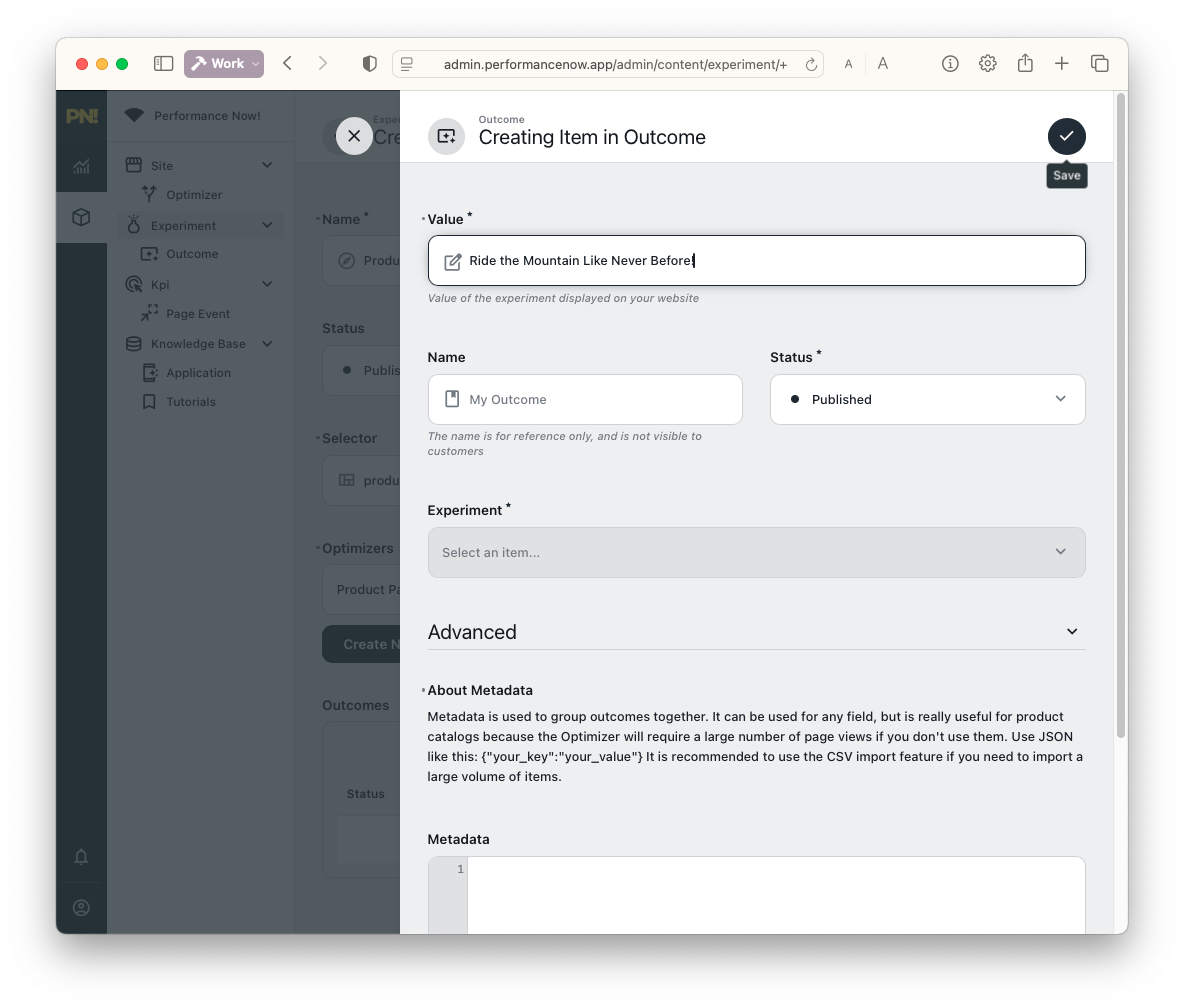Click the privacy shield icon
Viewport: 1184px width, 1008px height.
[370, 64]
